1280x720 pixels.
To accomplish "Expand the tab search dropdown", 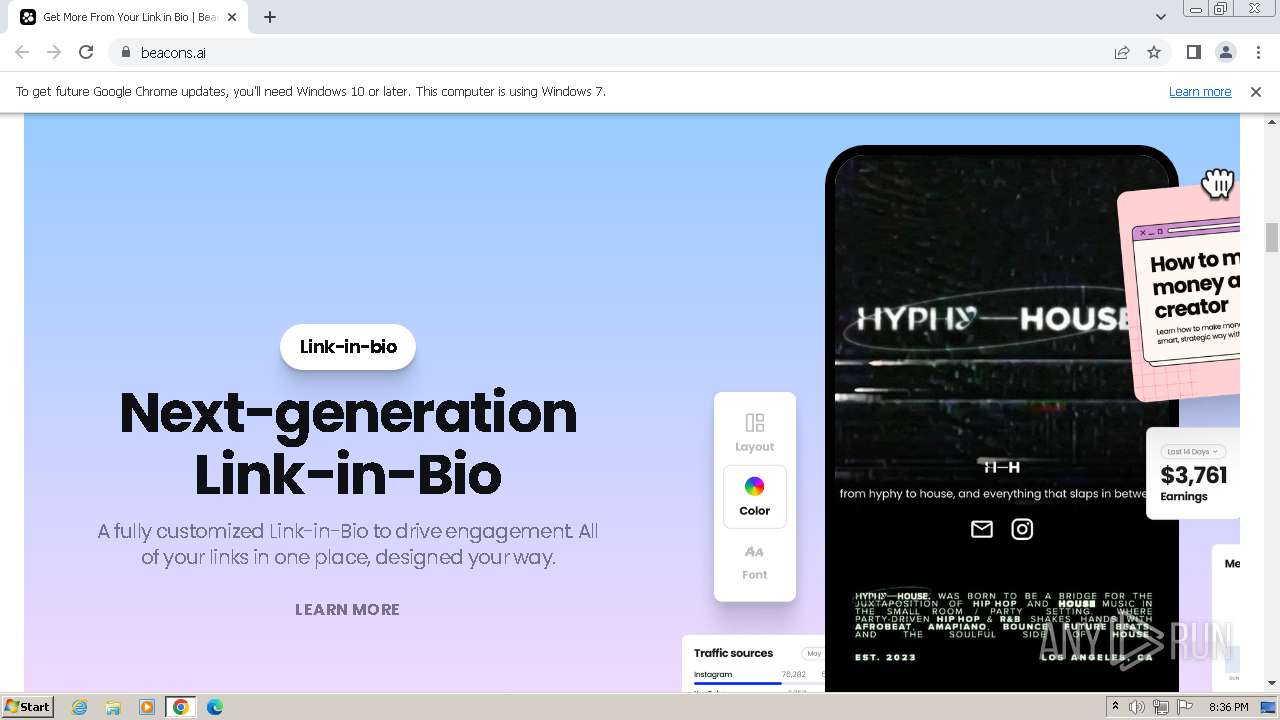I will click(x=1160, y=17).
